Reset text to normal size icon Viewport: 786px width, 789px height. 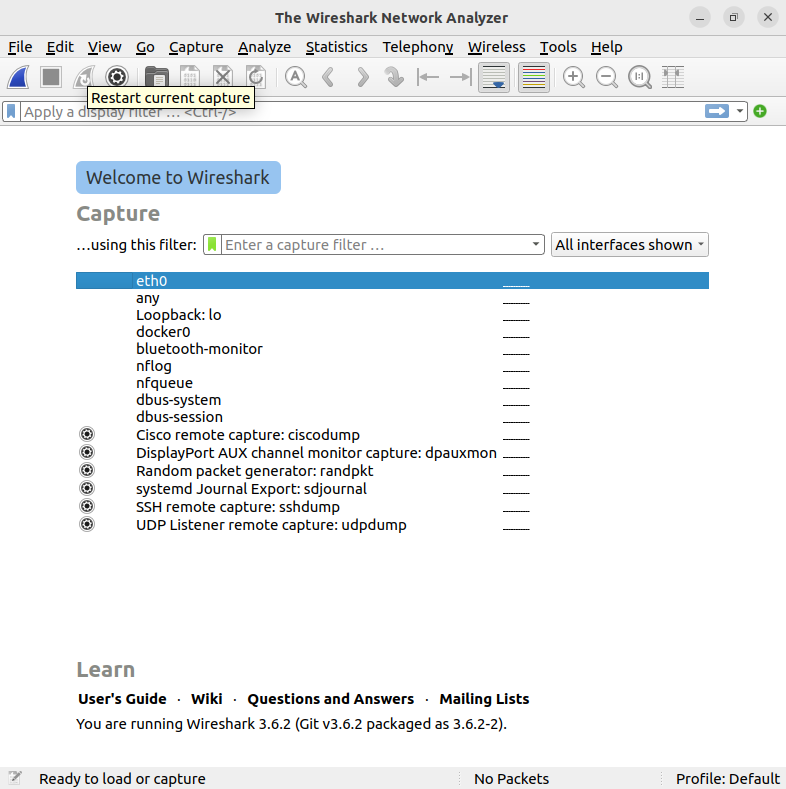(640, 77)
